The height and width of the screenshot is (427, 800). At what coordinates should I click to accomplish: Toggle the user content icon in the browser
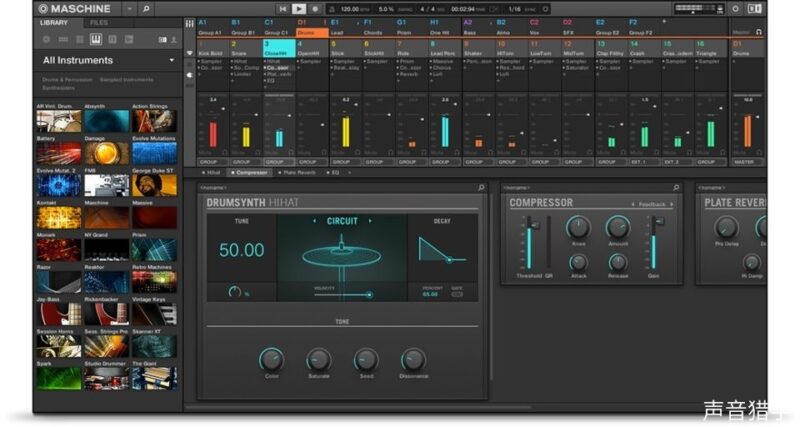click(173, 39)
